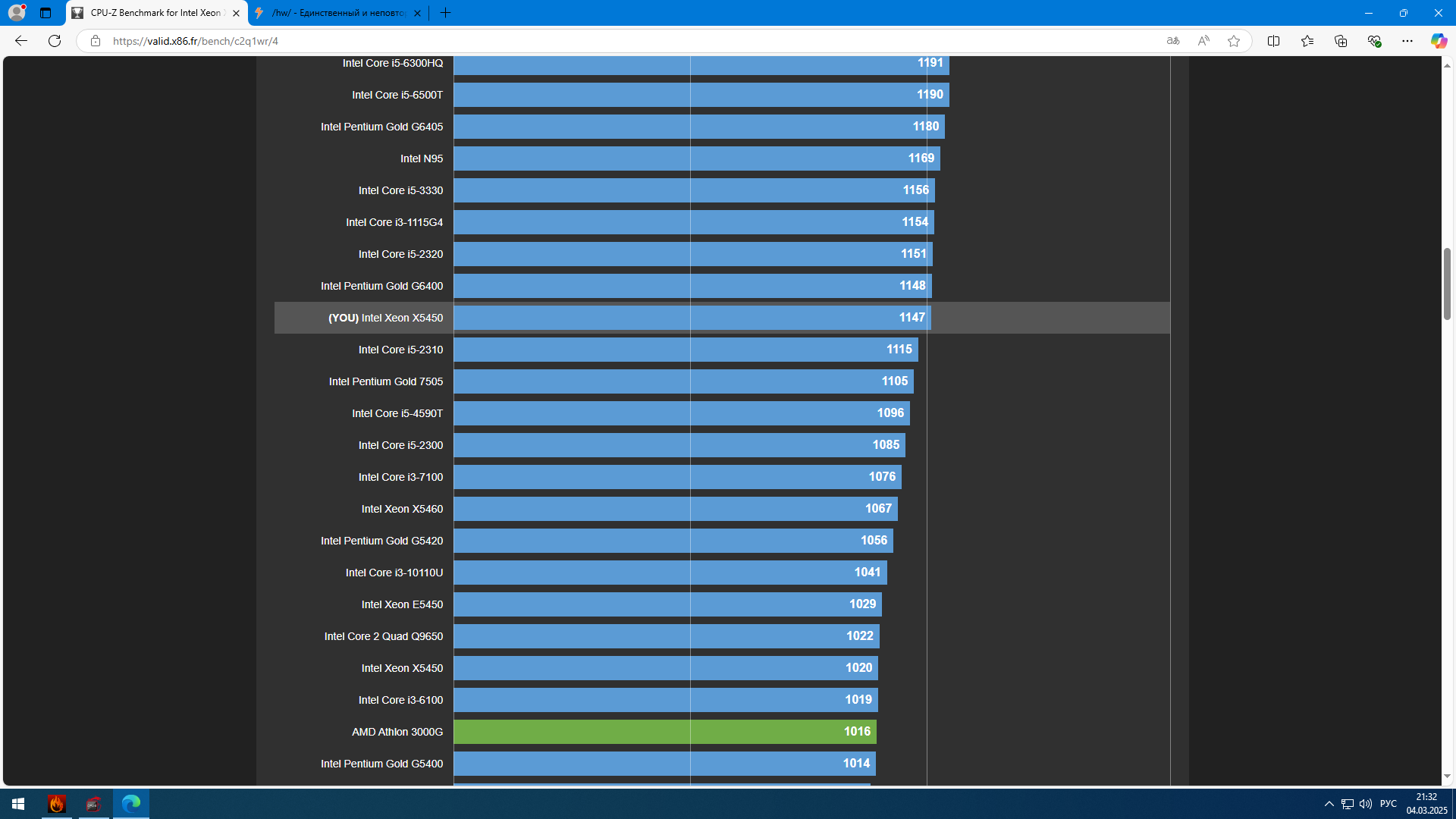Open network status tray icon

pos(1348,804)
